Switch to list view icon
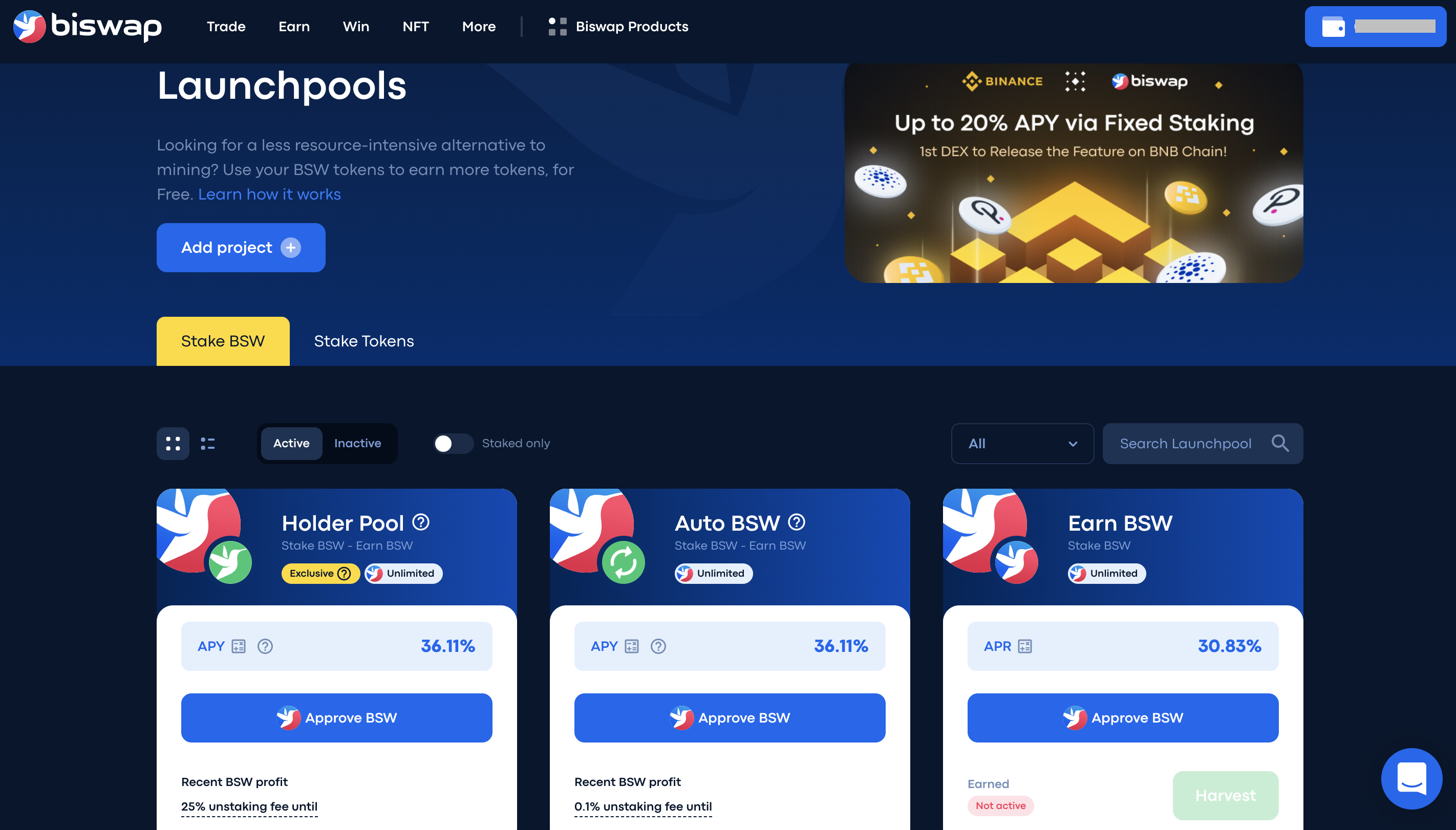 point(207,444)
